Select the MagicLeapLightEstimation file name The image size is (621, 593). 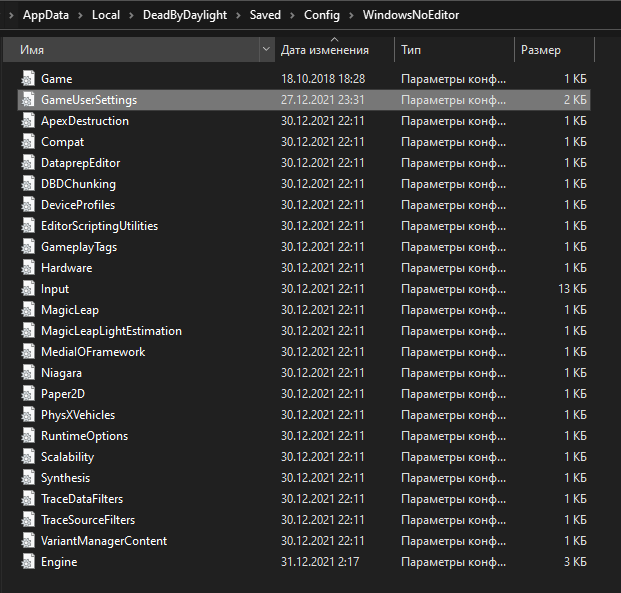pyautogui.click(x=111, y=331)
